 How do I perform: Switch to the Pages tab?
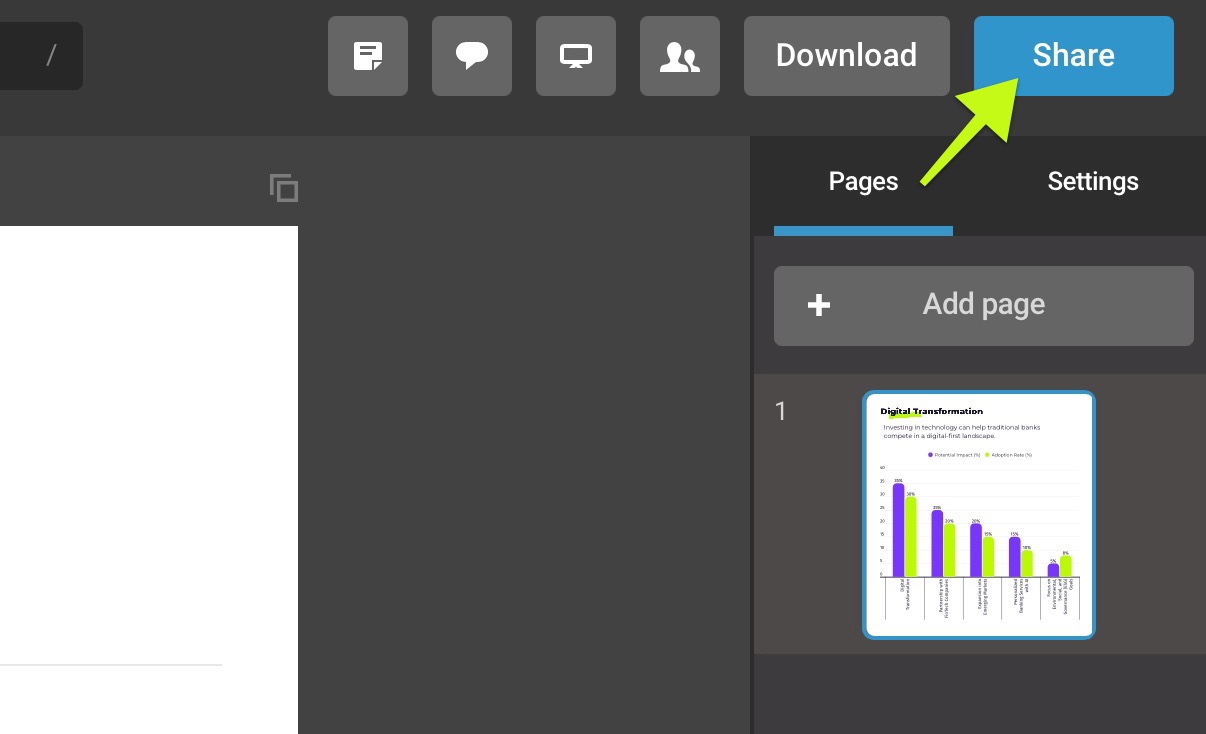(863, 181)
